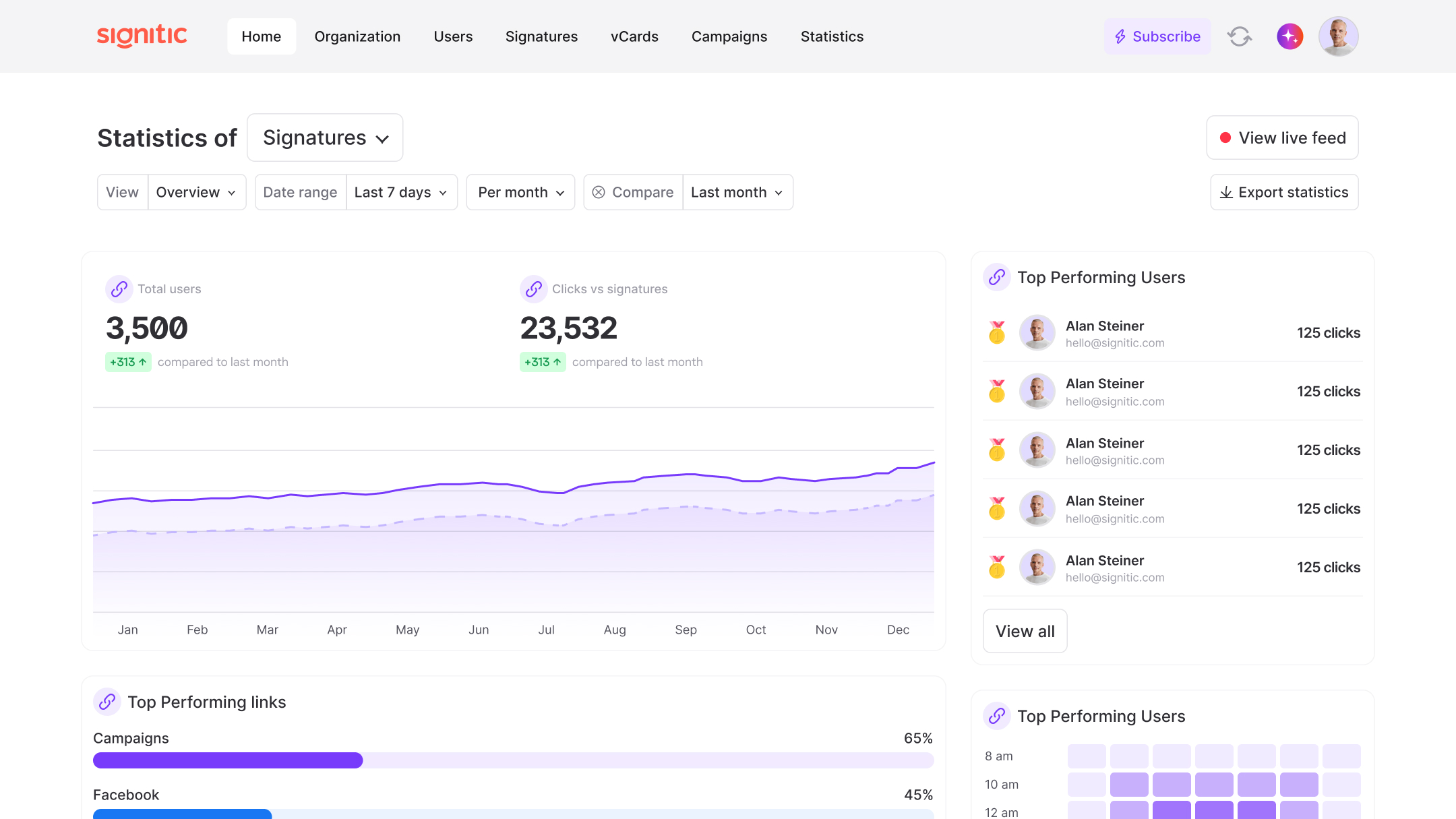Expand the Per month dropdown
Screen dimensions: 1456x819
click(520, 192)
